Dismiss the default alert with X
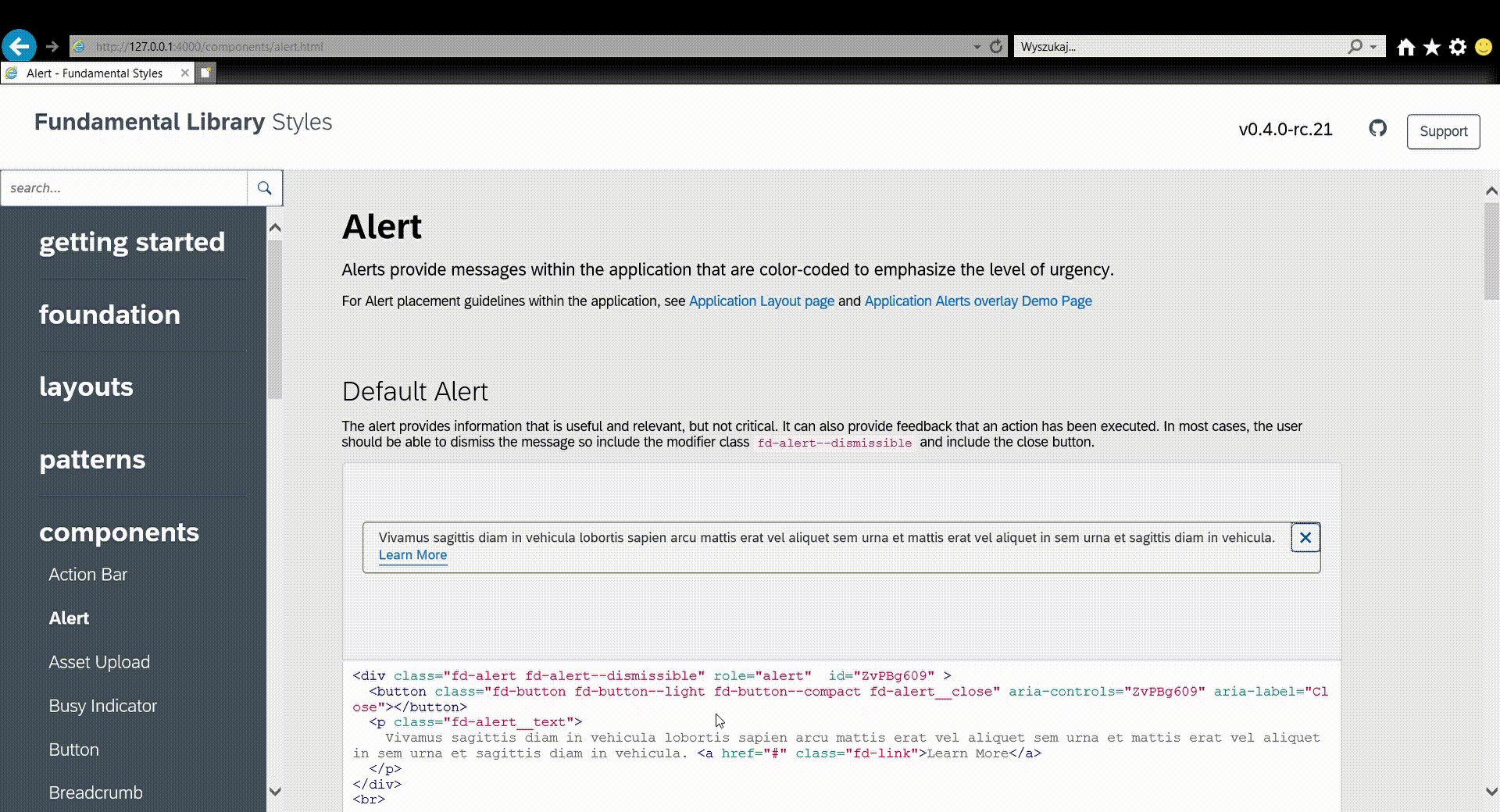The height and width of the screenshot is (812, 1500). [x=1305, y=538]
